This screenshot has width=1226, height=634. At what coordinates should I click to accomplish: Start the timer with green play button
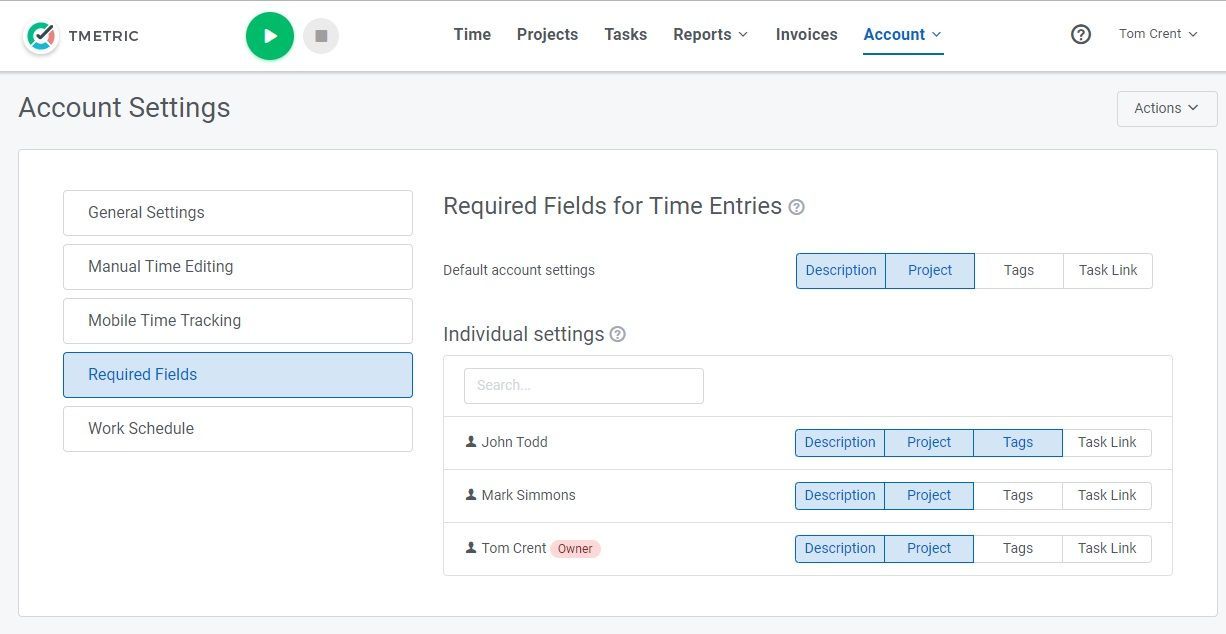point(270,36)
